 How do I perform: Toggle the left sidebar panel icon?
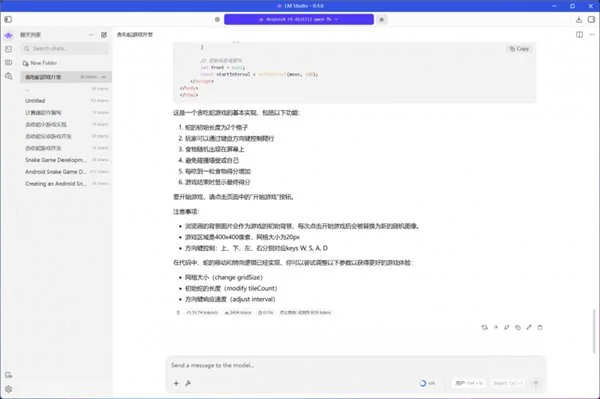(8, 19)
